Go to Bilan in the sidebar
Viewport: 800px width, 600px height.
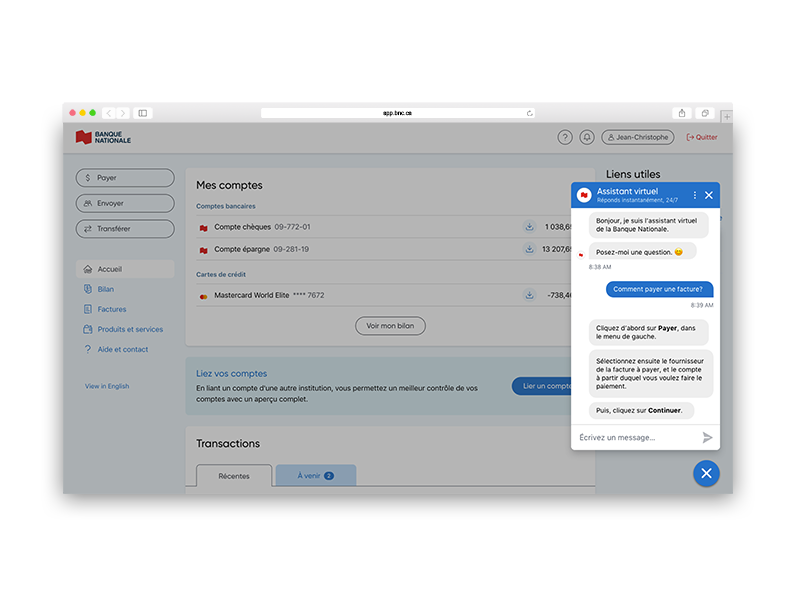click(105, 289)
